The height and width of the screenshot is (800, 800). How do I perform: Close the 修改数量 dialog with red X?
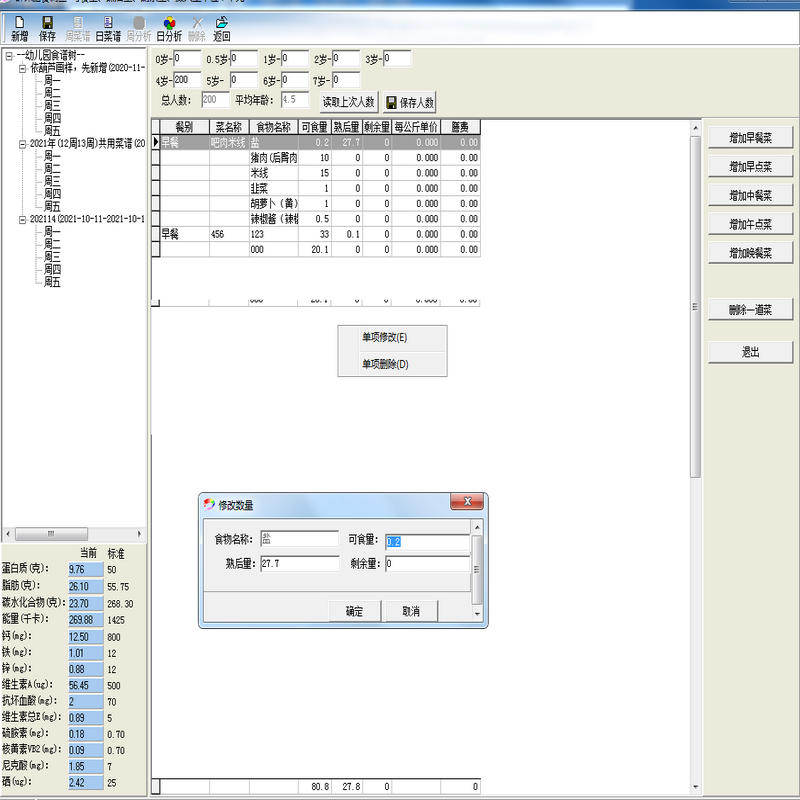coord(467,502)
